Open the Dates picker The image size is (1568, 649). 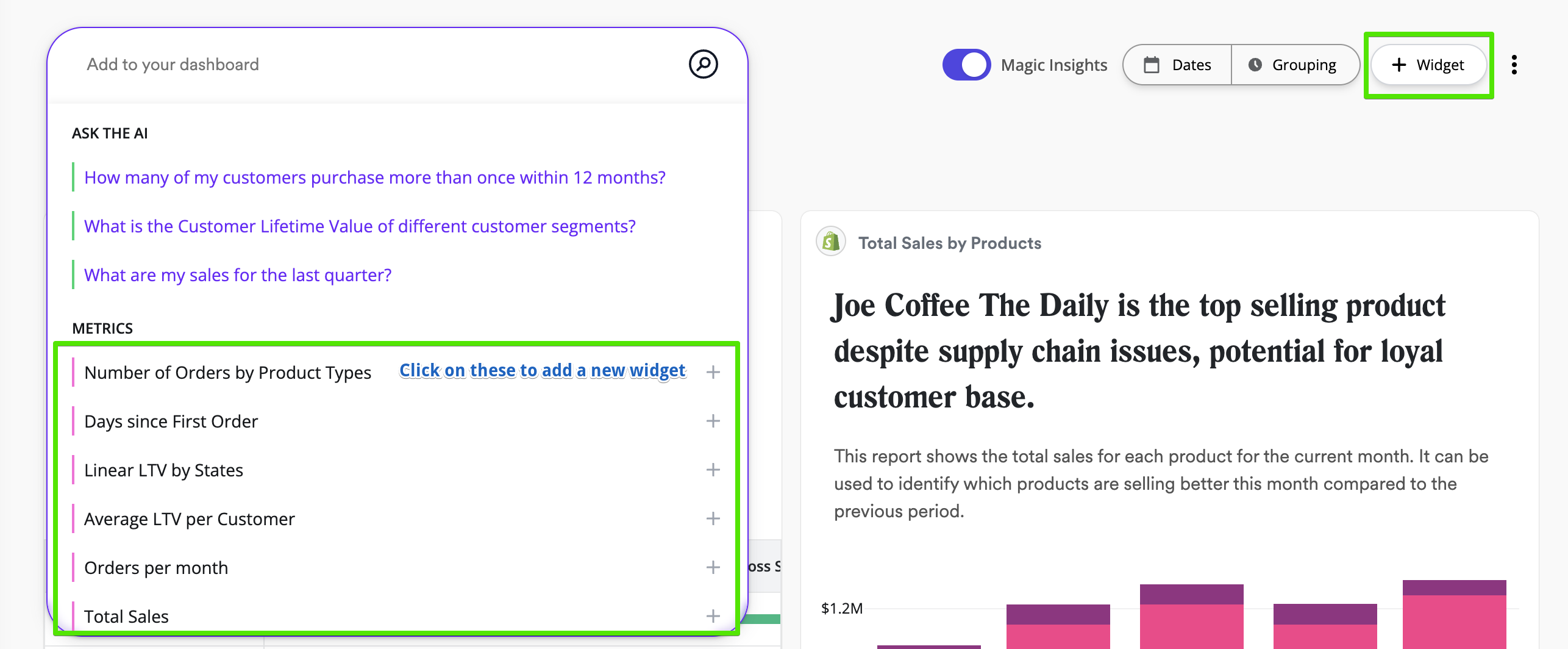[x=1177, y=65]
